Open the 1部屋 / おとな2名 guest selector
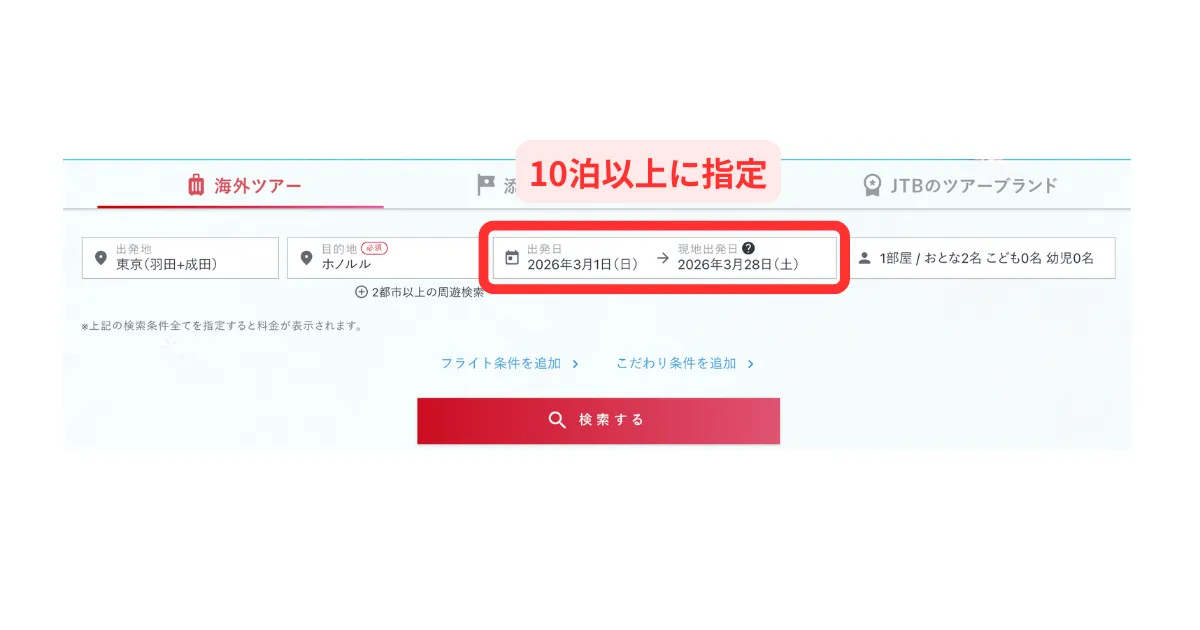The image size is (1200, 630). (x=982, y=258)
